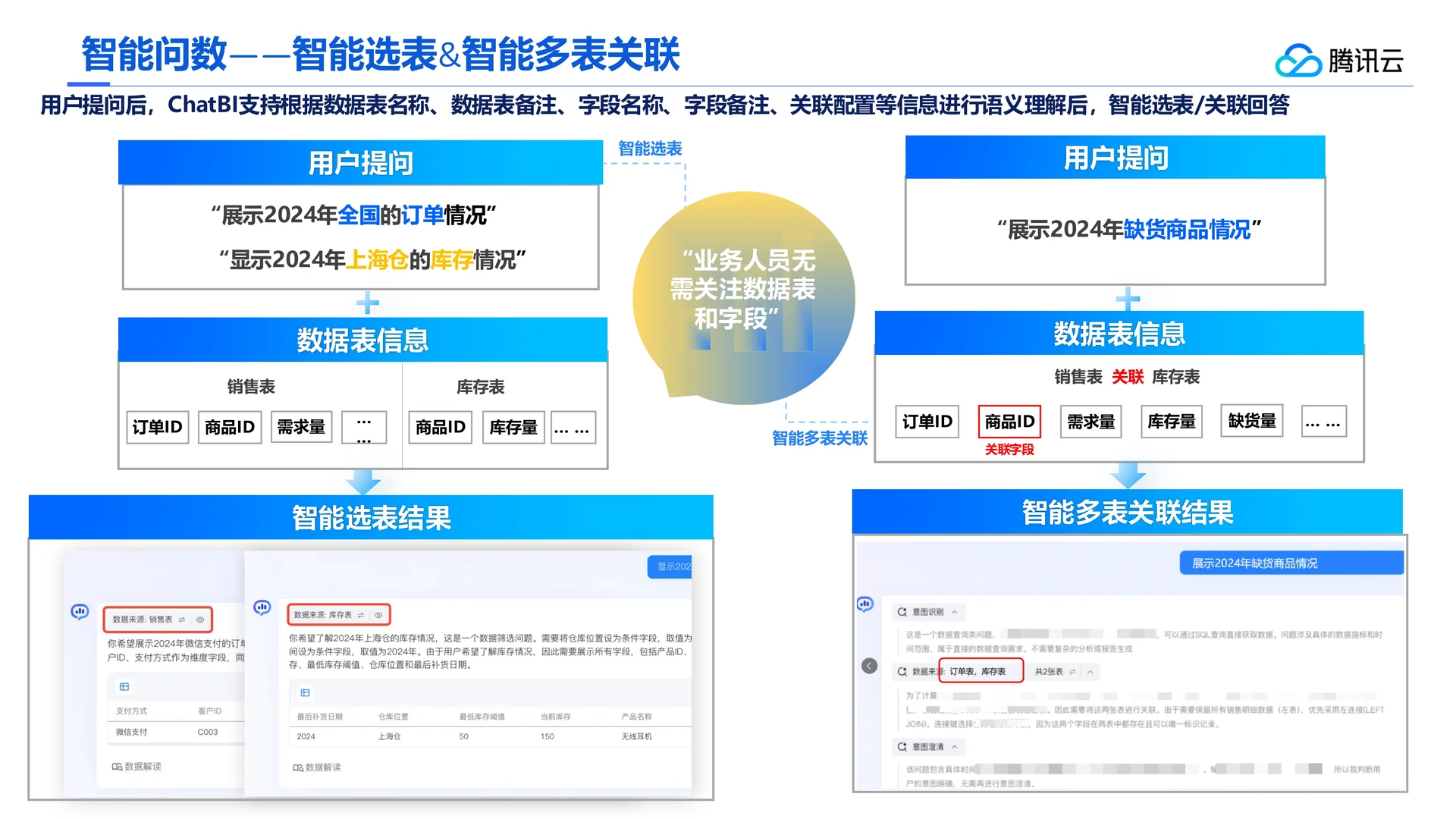Click the refresh icon beside 意图识别
The width and height of the screenshot is (1456, 819).
[x=902, y=612]
